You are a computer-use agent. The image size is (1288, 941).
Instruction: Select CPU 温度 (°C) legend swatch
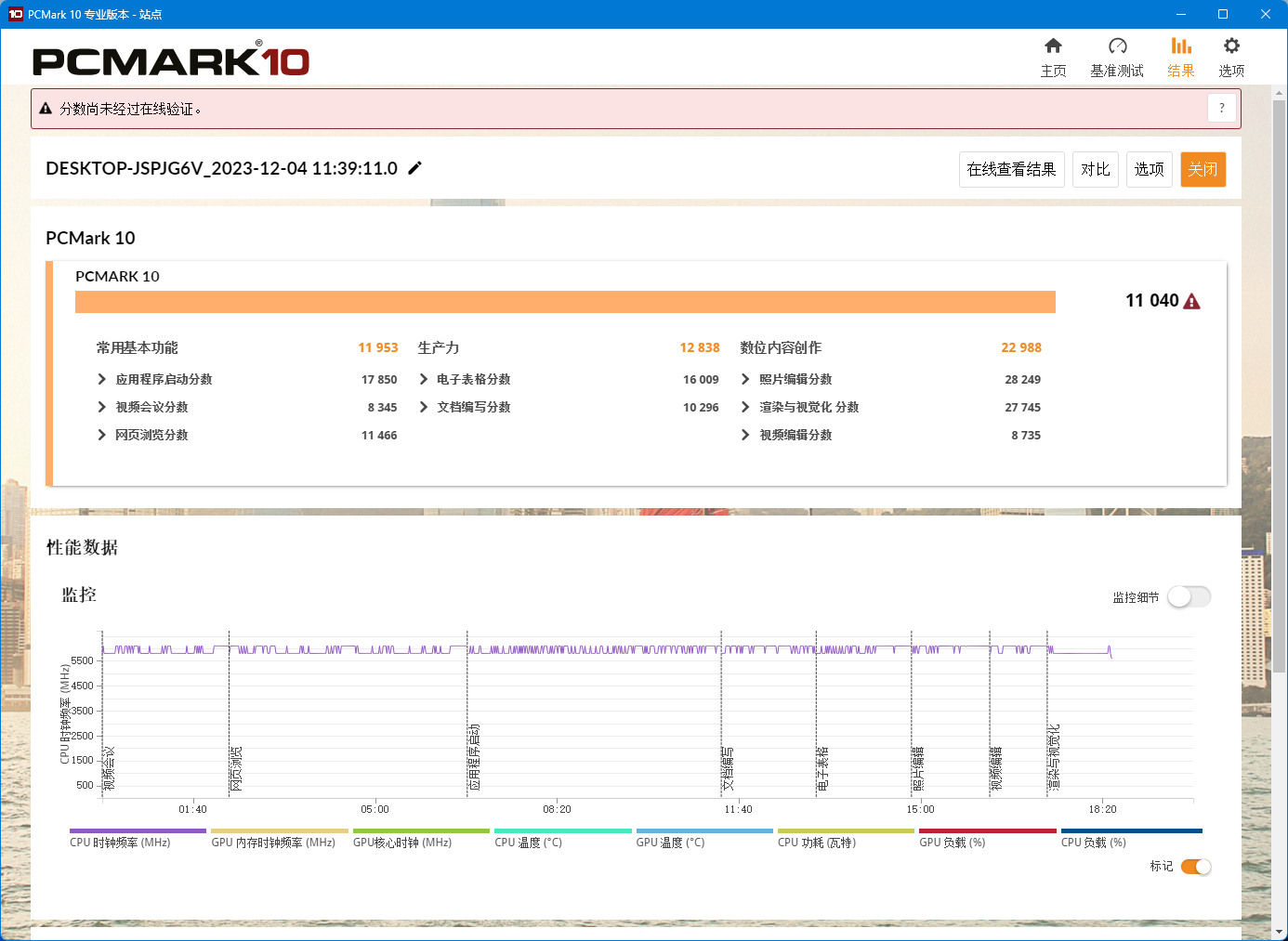click(x=563, y=830)
